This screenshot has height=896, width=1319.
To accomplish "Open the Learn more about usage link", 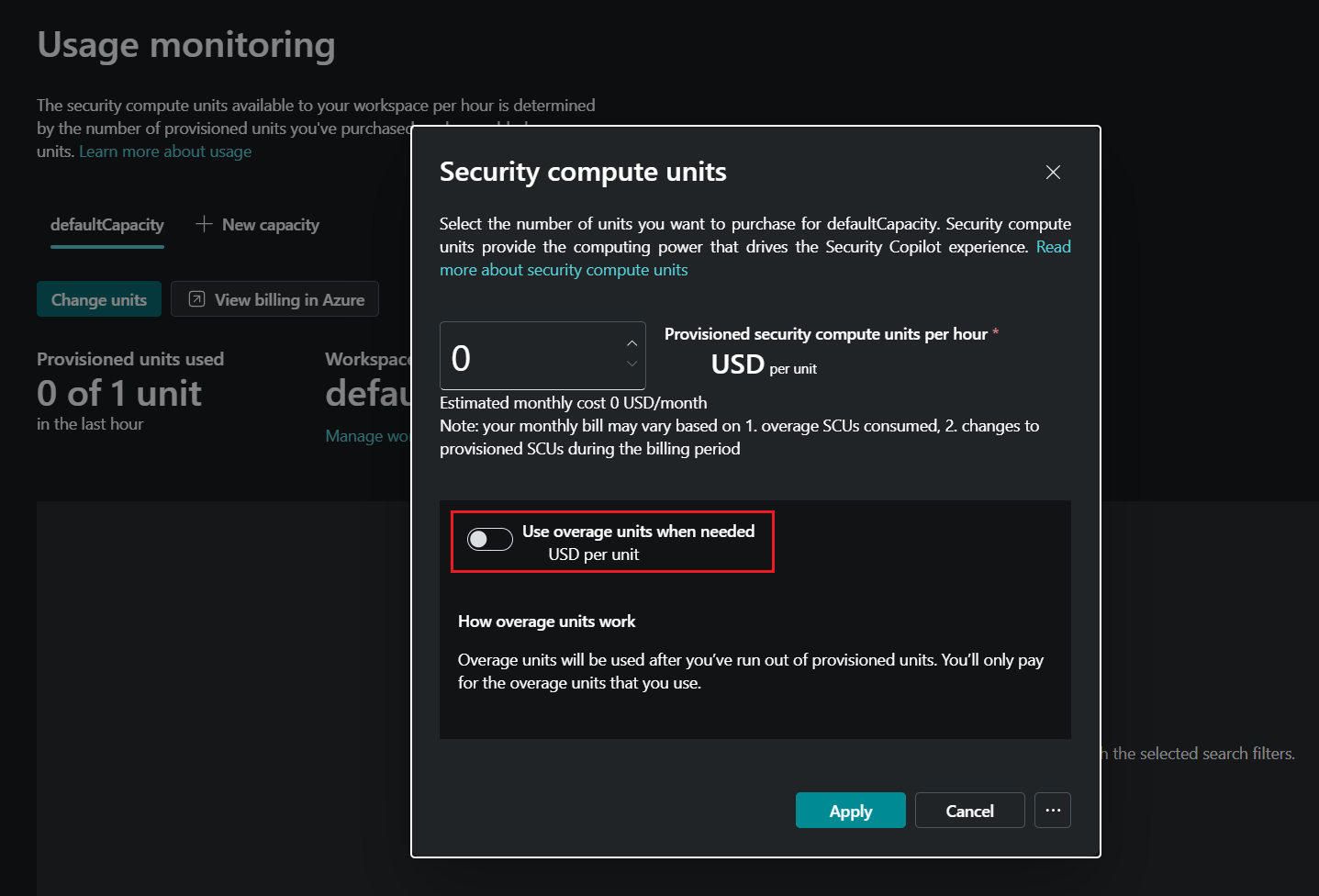I will 164,150.
